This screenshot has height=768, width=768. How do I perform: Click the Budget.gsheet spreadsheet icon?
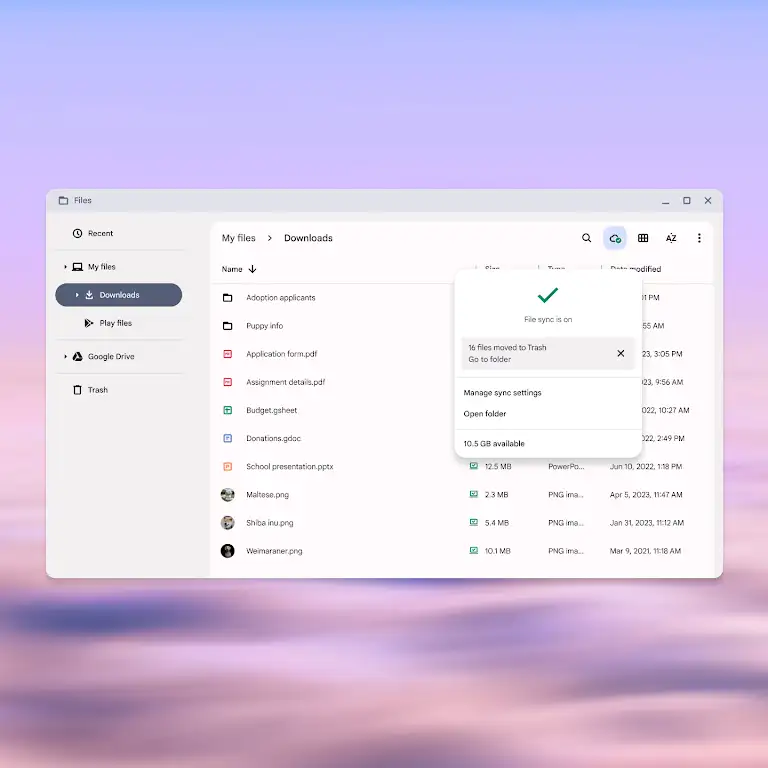(228, 410)
